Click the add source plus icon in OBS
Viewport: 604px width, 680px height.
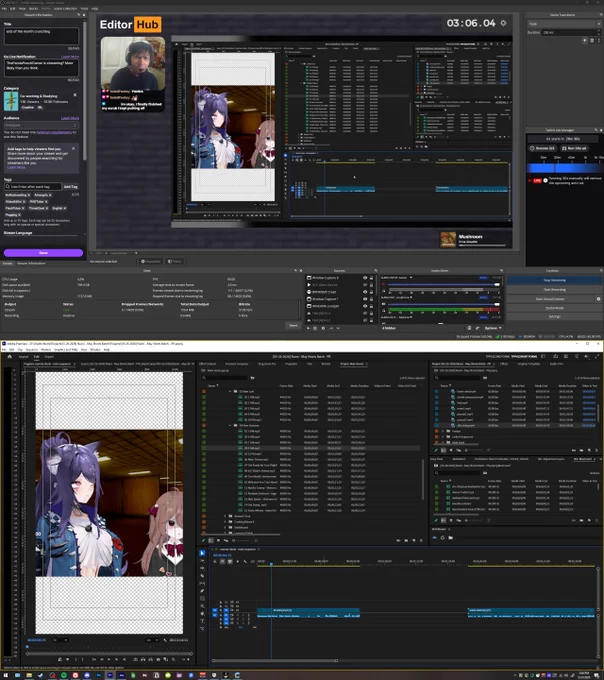(309, 328)
